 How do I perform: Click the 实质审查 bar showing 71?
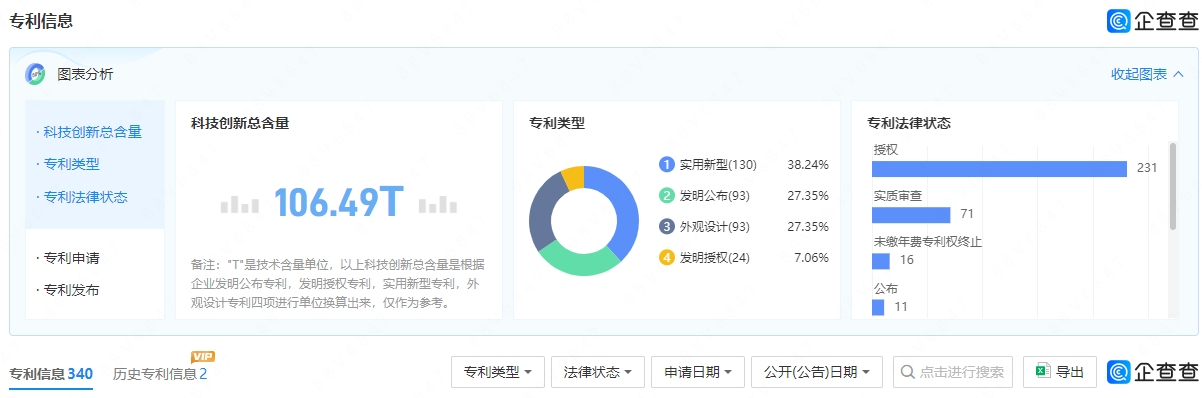[911, 215]
